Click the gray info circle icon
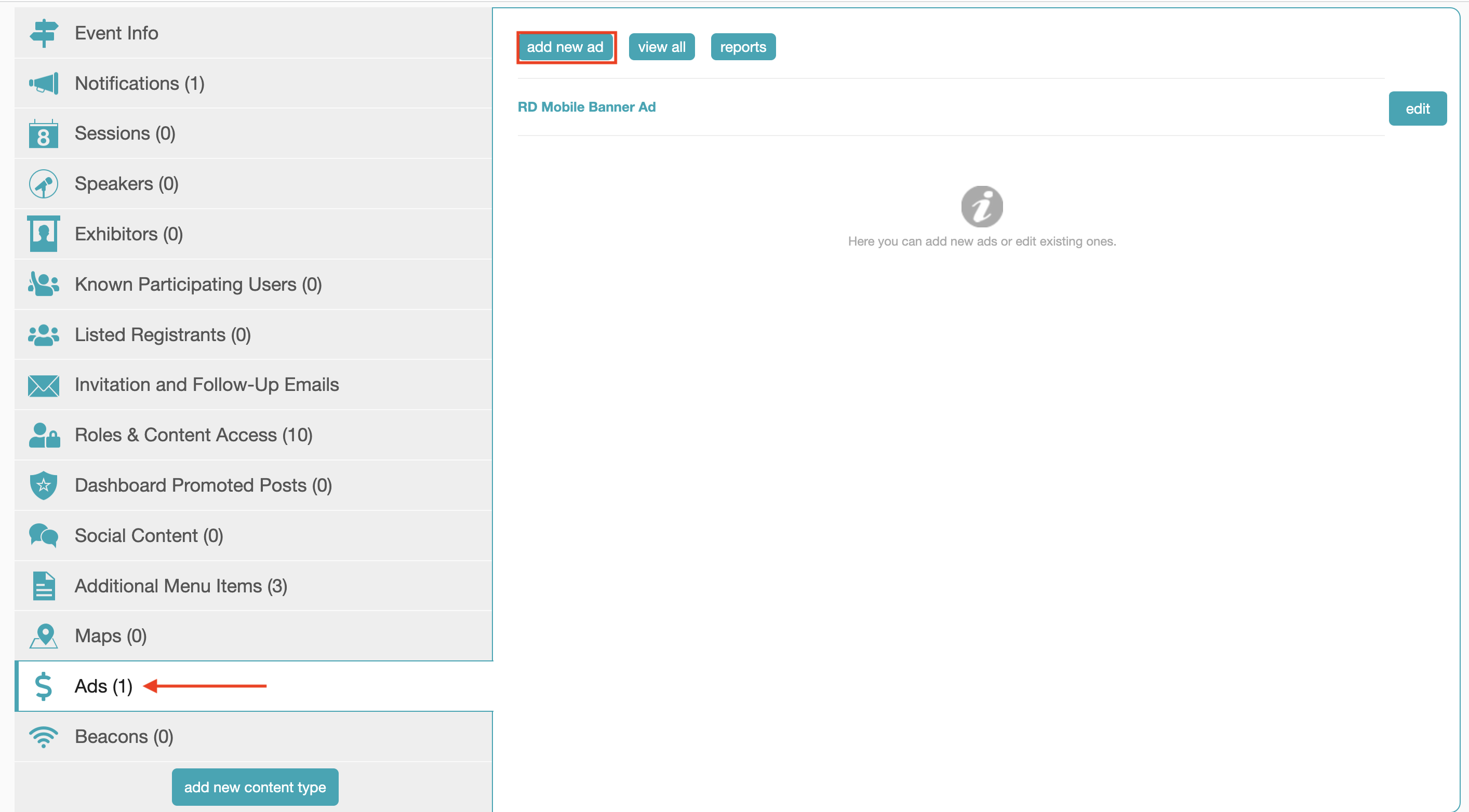 pos(981,206)
